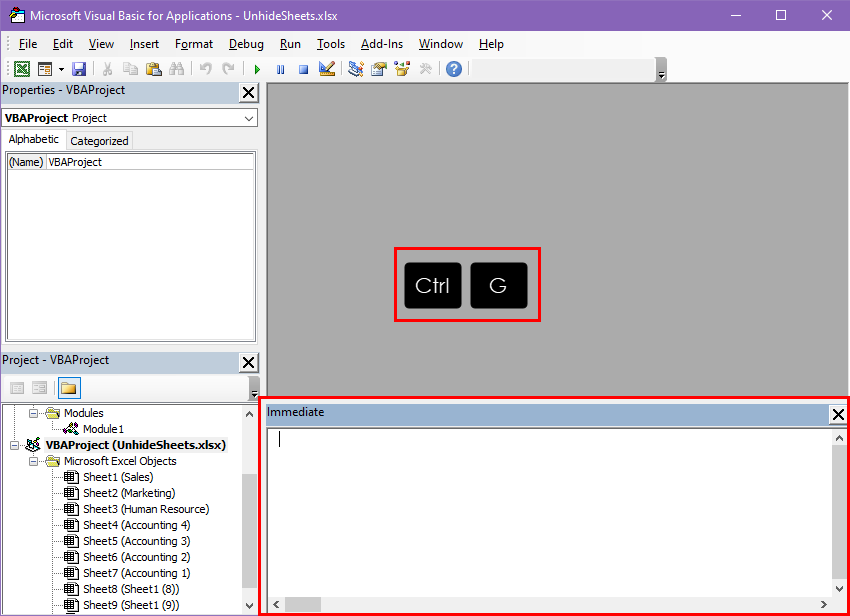The image size is (850, 616).
Task: Select Sheet4 (Accounting 4) in the tree
Action: [x=137, y=525]
